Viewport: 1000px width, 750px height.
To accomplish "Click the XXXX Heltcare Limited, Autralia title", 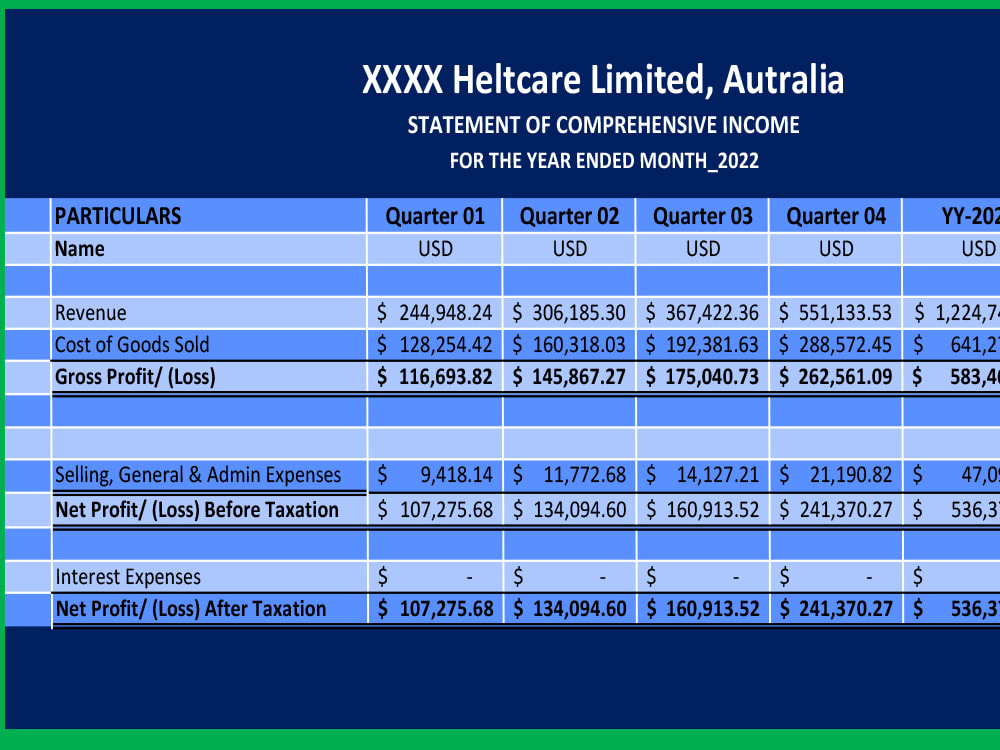I will 603,80.
